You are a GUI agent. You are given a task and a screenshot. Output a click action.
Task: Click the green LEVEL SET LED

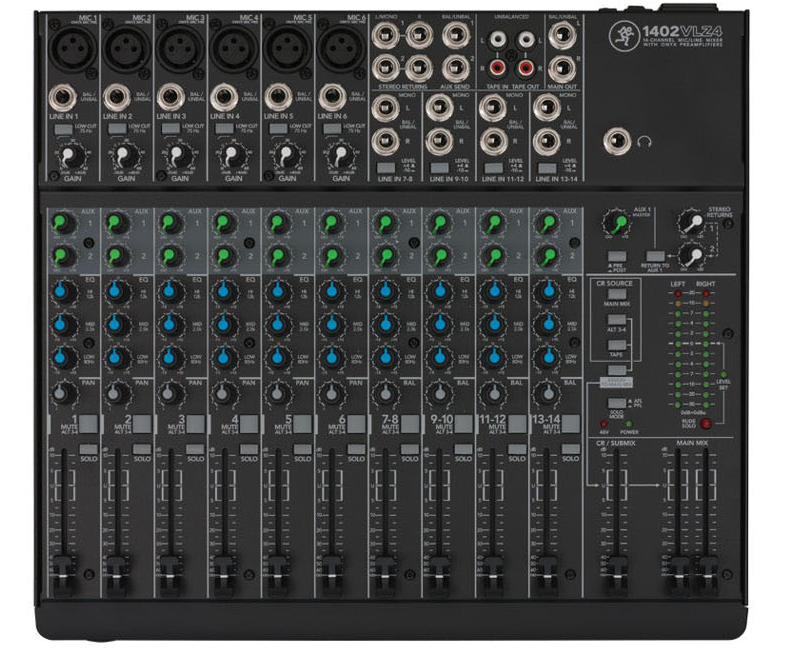click(724, 375)
